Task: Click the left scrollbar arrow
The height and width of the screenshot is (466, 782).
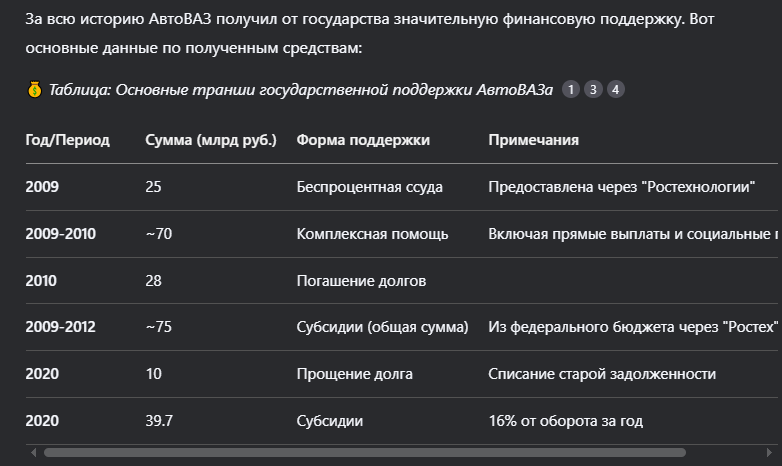Action: tap(33, 453)
